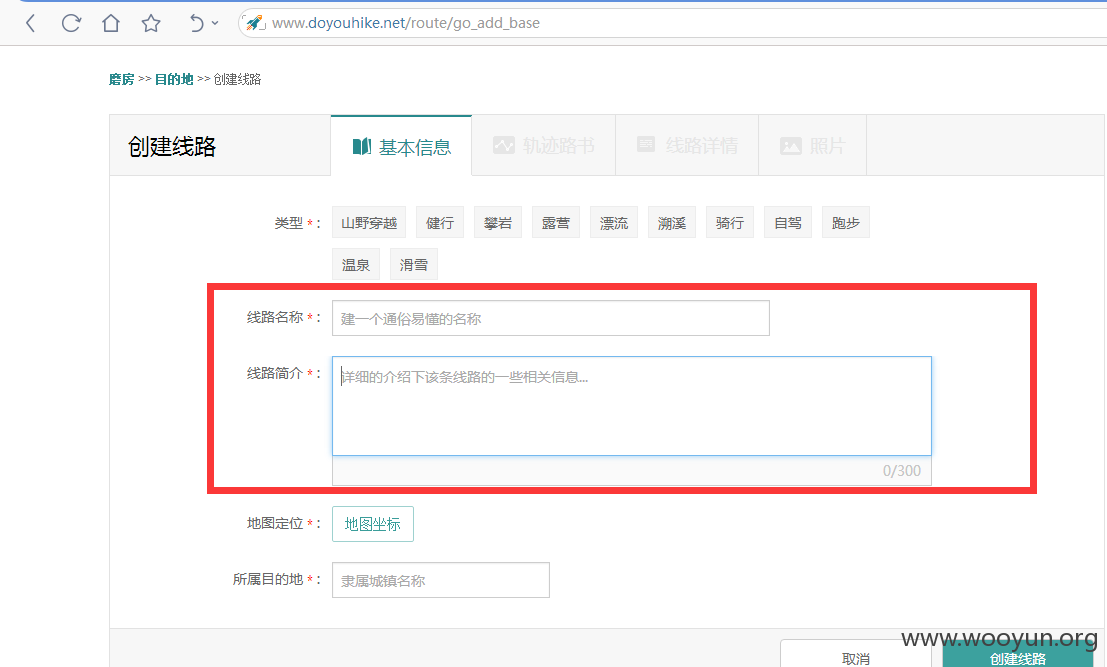Select route type 溯溪
Screen dimensions: 1107x667
[671, 222]
